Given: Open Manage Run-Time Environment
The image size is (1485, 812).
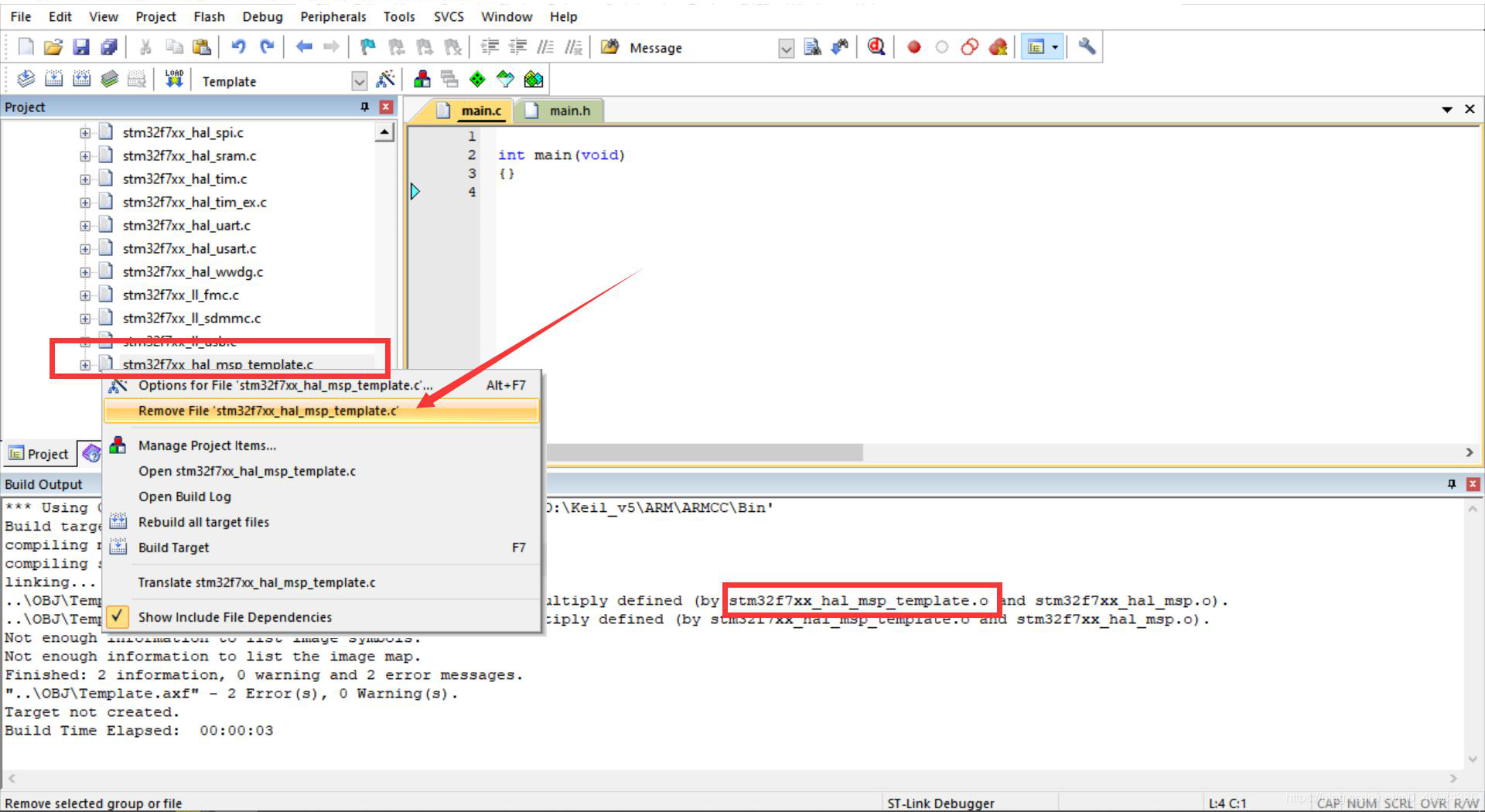Looking at the screenshot, I should coord(477,78).
